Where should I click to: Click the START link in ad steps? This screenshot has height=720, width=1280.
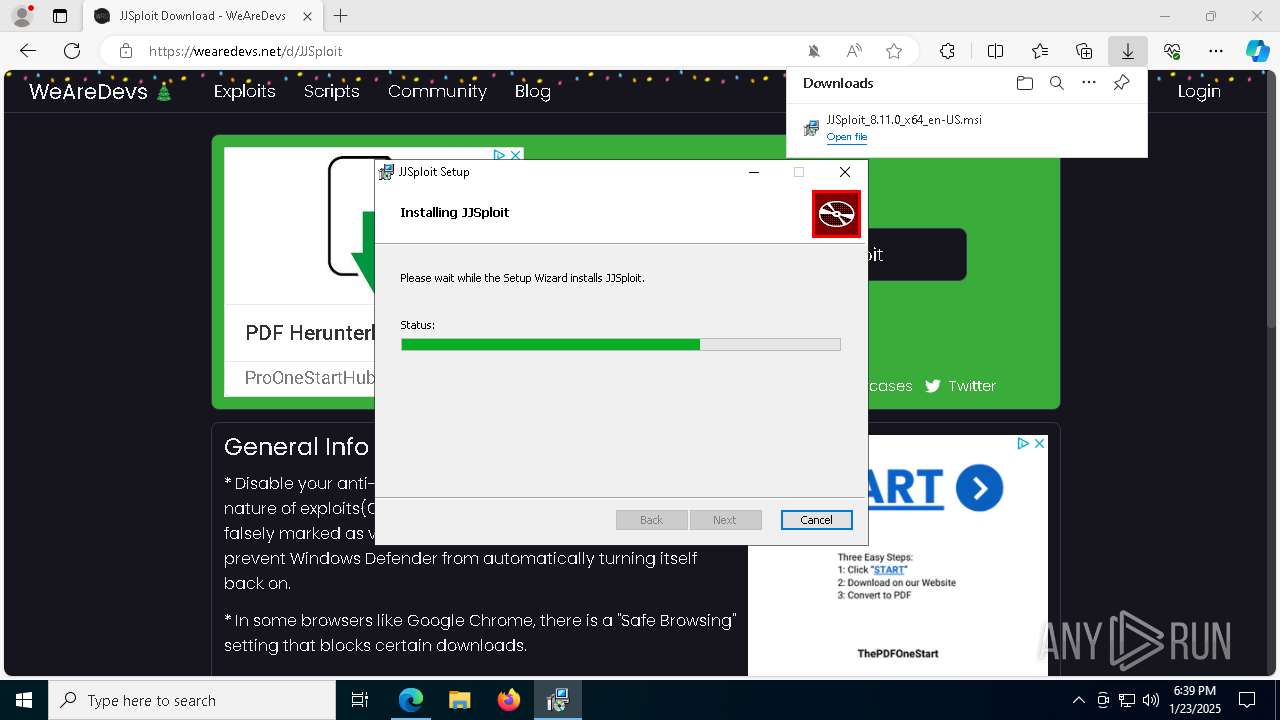pyautogui.click(x=889, y=570)
